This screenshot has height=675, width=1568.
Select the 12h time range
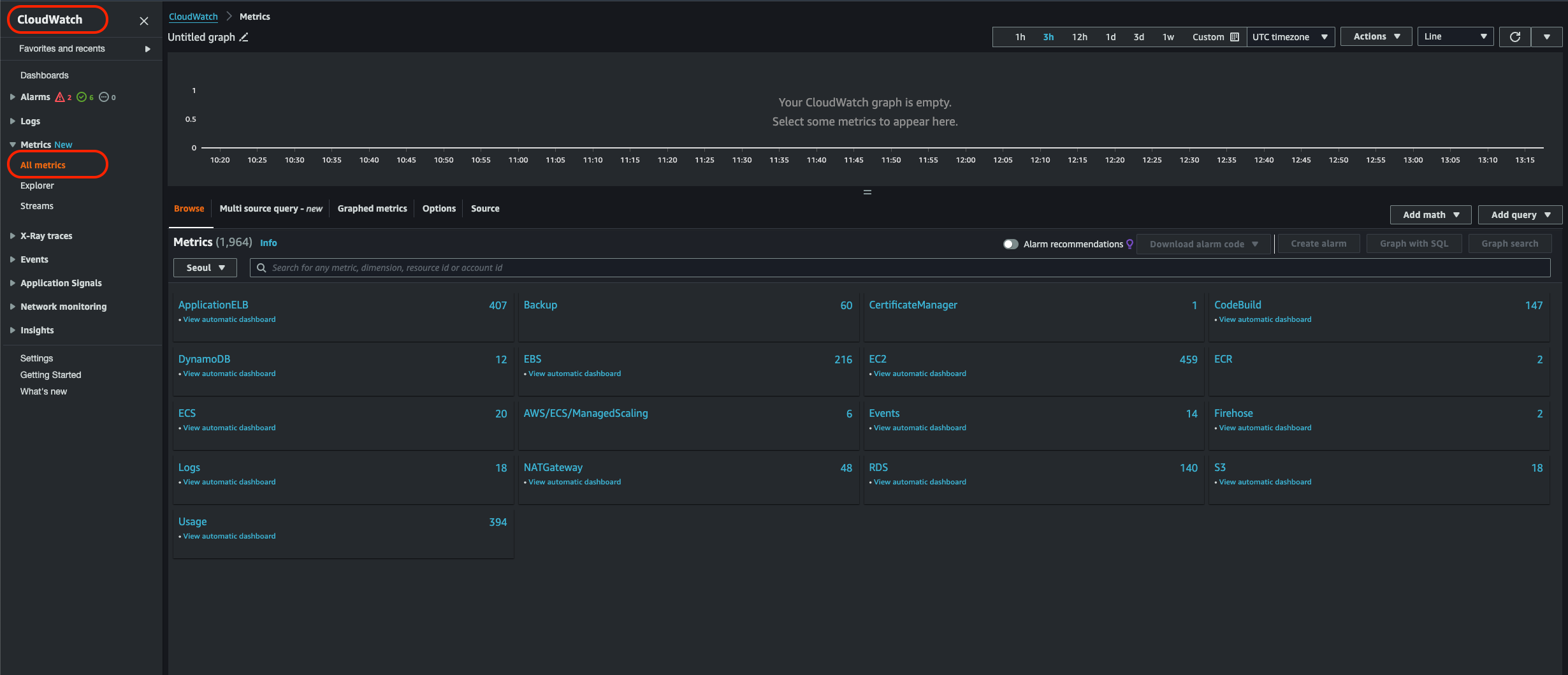[1079, 37]
